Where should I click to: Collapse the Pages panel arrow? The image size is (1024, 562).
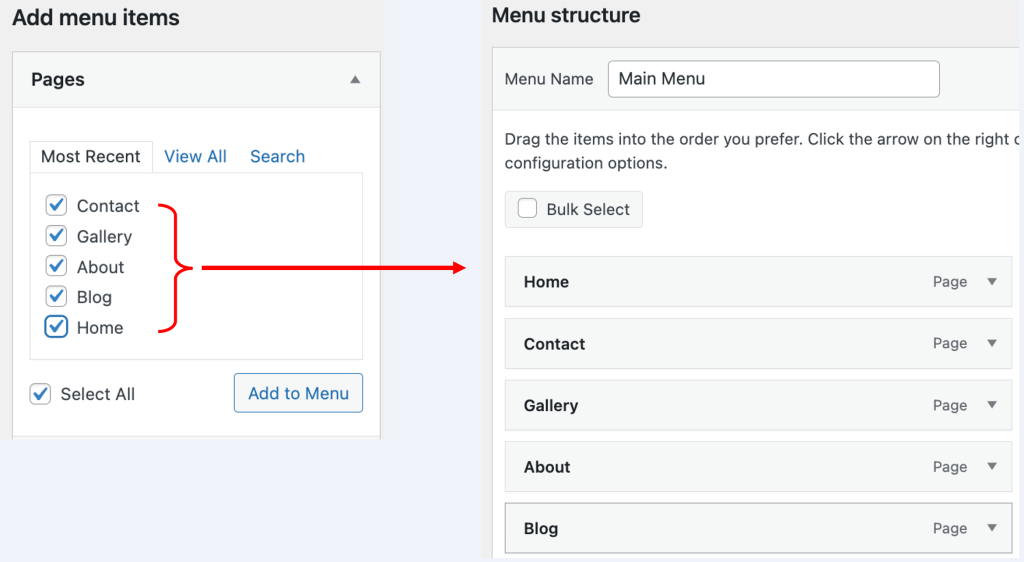[x=355, y=80]
